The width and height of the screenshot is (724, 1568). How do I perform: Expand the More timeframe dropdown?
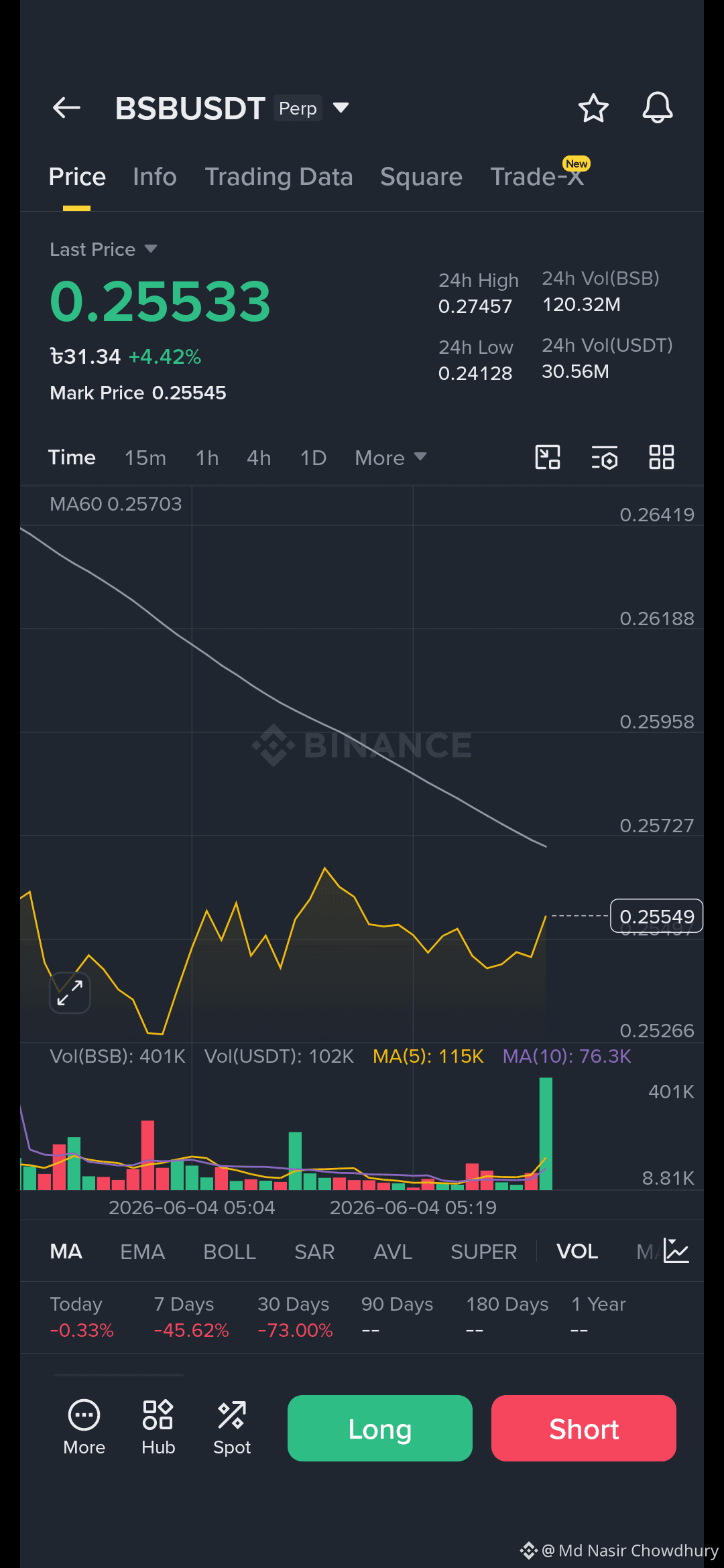[x=391, y=458]
